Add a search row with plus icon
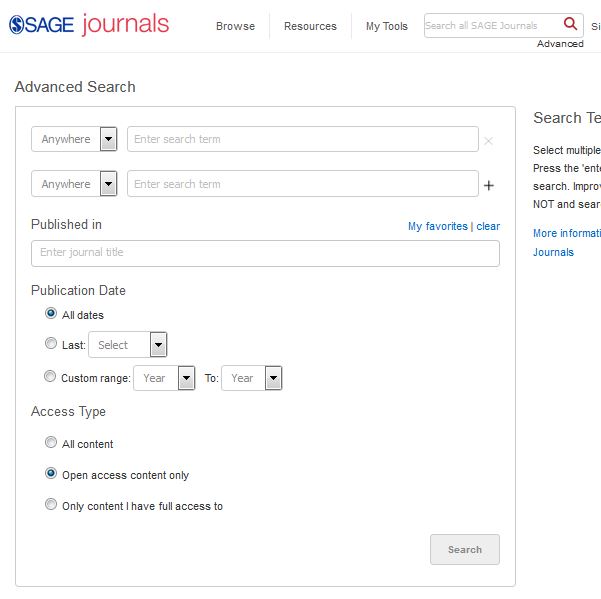Viewport: 601px width, 599px height. [x=489, y=185]
